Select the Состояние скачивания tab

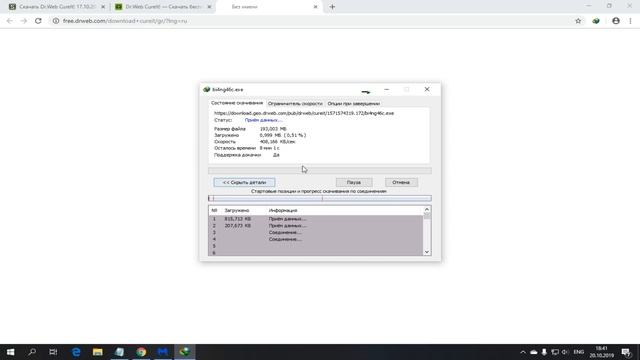(237, 103)
